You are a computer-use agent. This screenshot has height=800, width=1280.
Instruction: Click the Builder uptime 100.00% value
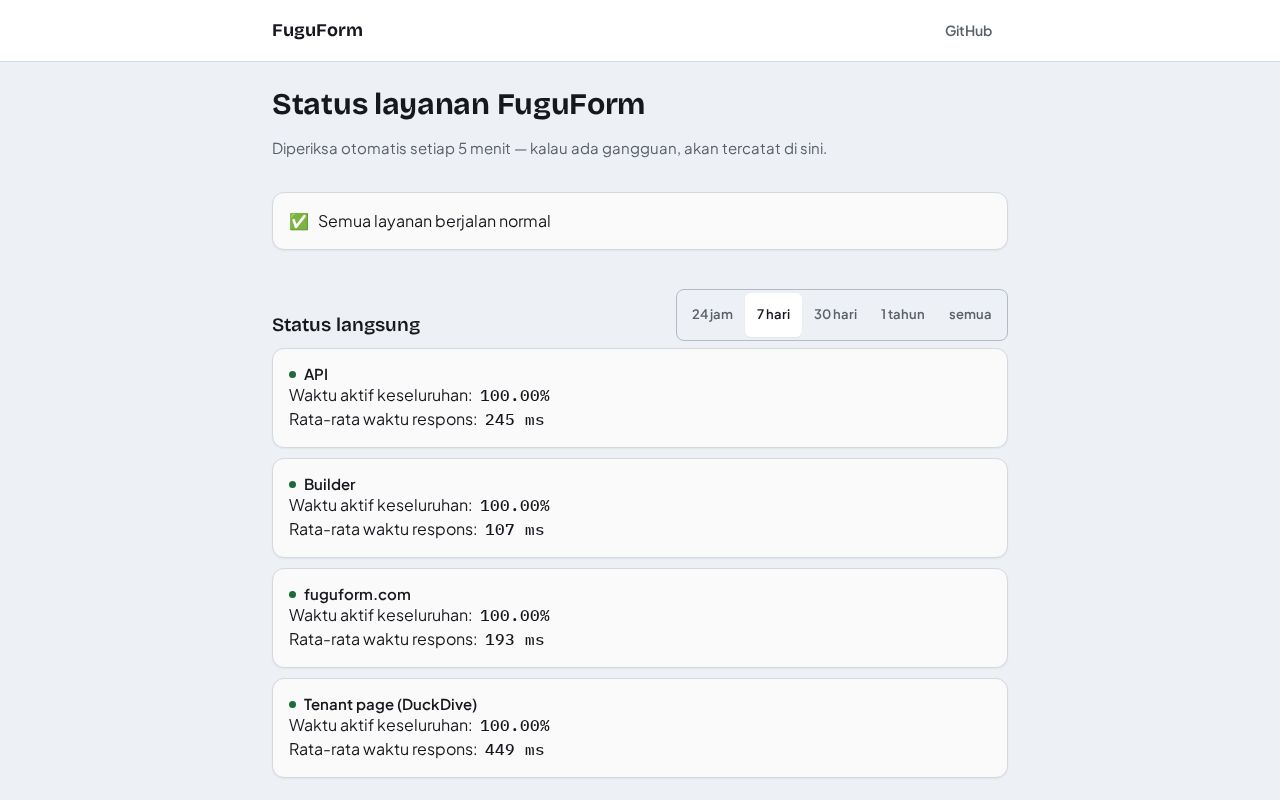point(514,506)
